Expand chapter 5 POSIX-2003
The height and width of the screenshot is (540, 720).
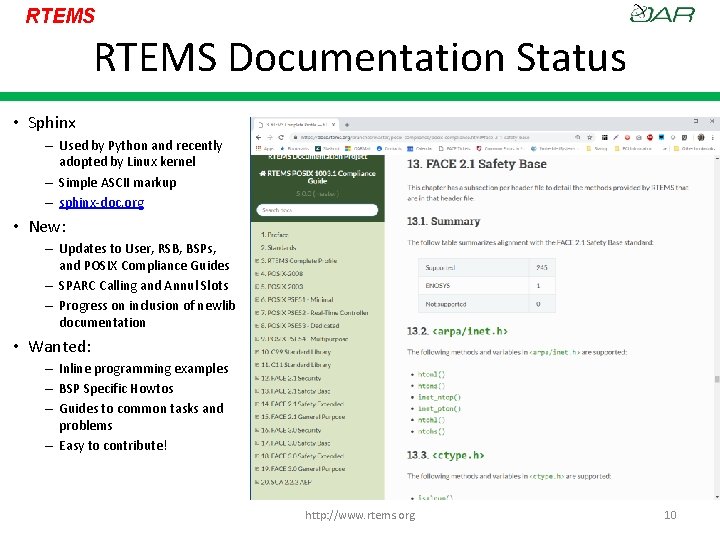pos(257,286)
